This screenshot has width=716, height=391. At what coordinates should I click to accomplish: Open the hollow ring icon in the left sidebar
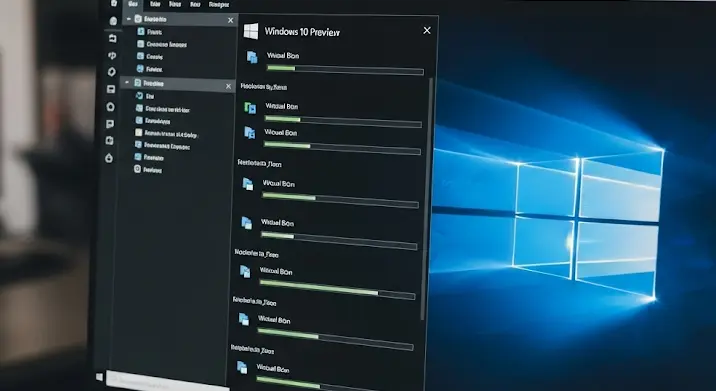click(x=111, y=106)
